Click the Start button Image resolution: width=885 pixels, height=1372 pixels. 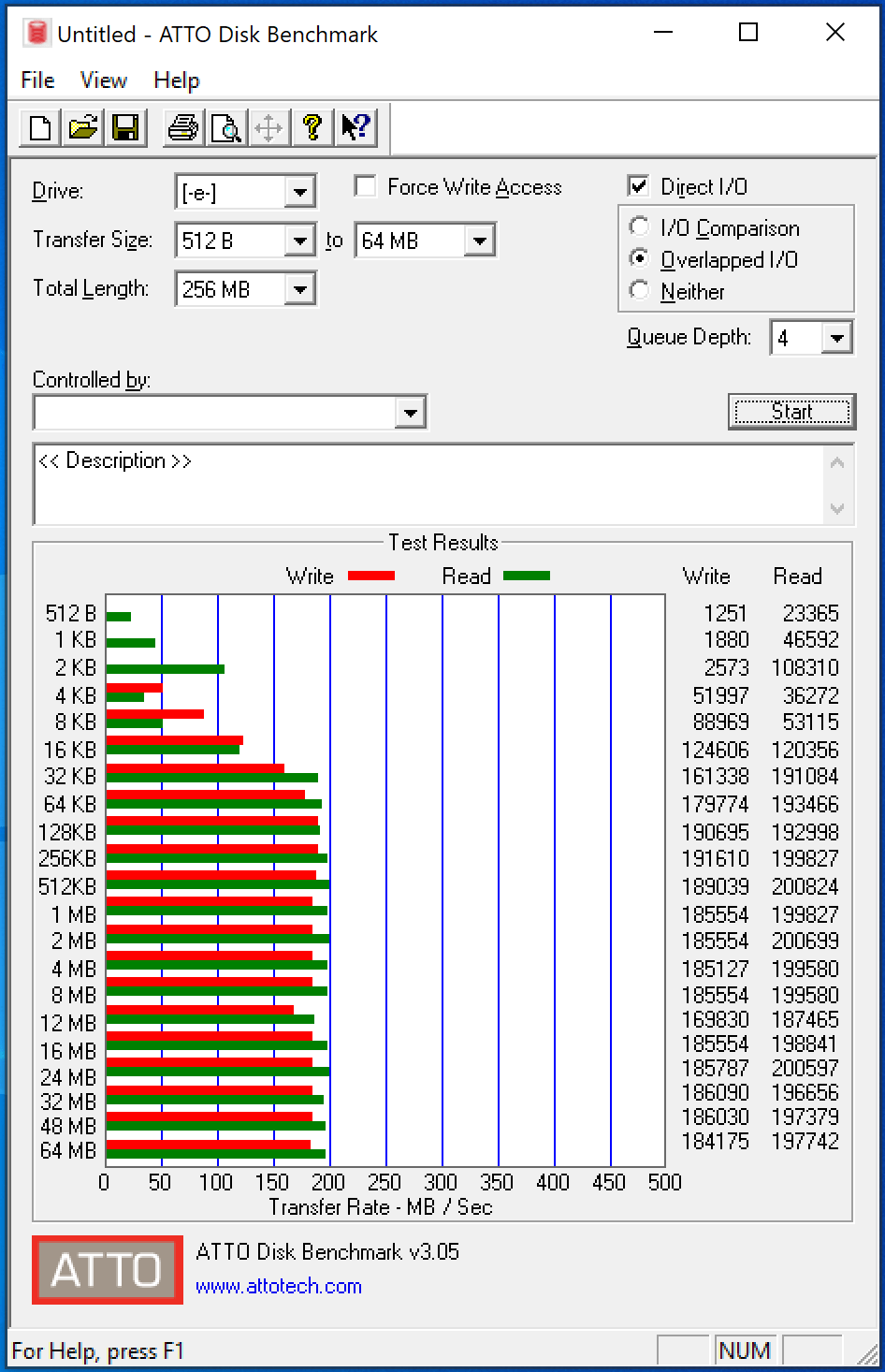point(791,412)
